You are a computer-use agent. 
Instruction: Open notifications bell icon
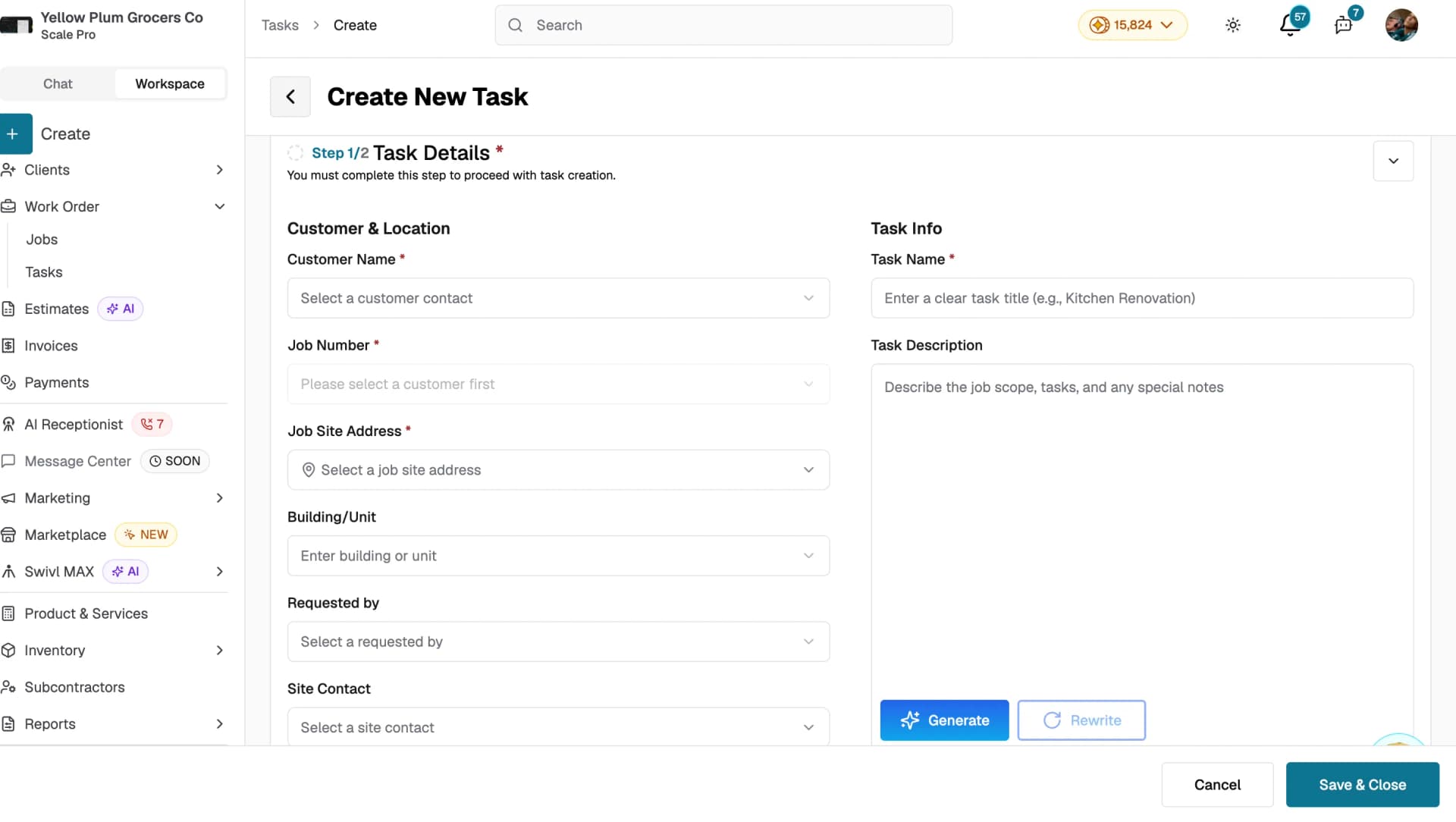click(x=1289, y=25)
